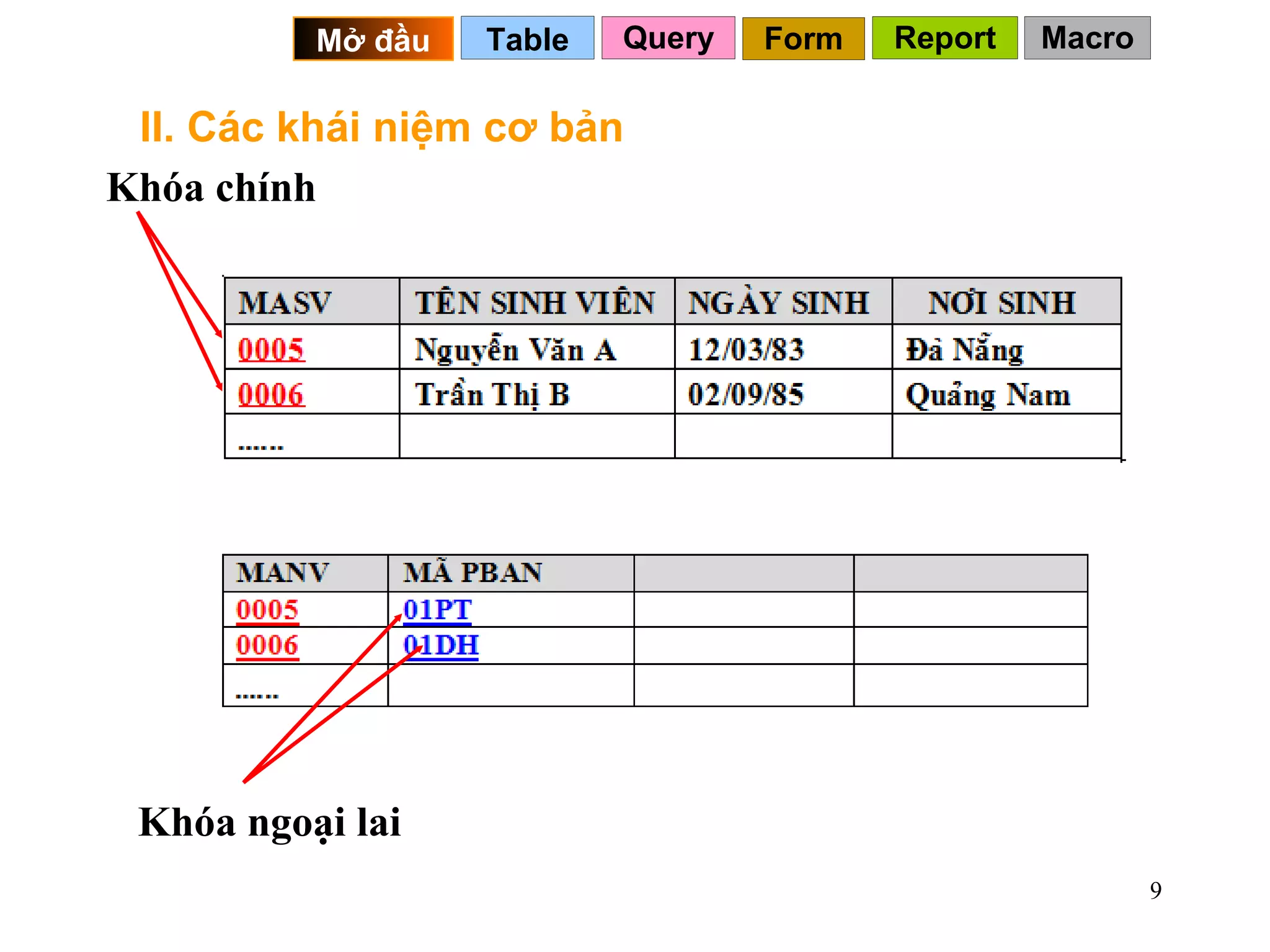Open the Mở đầu tab

pos(373,38)
